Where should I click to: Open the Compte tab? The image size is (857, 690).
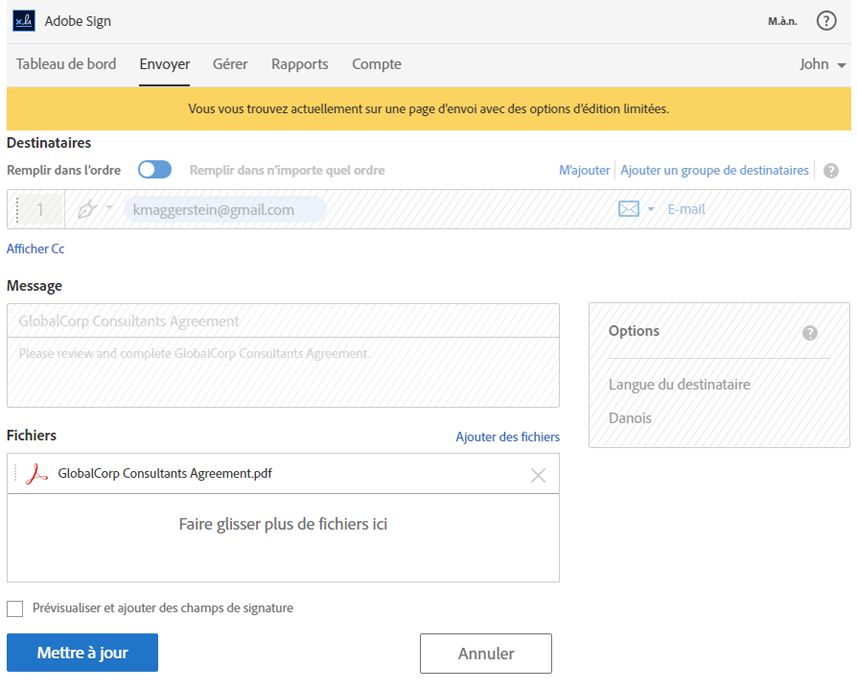point(377,64)
